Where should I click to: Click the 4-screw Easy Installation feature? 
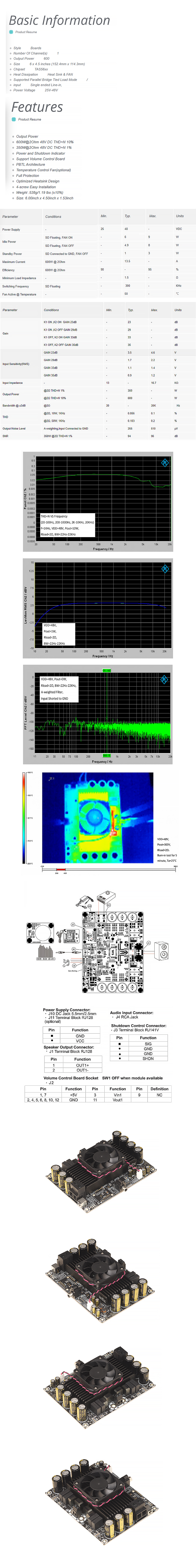[36, 187]
